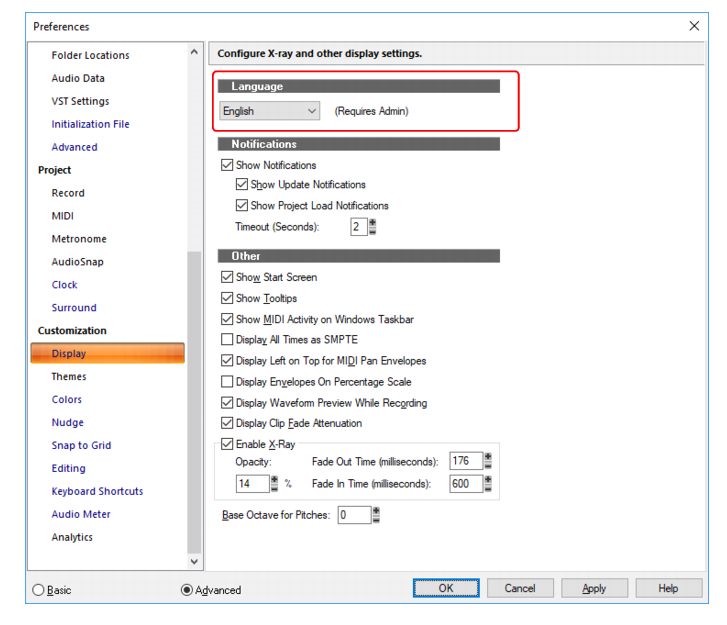This screenshot has height=625, width=727.
Task: Click the Apply button
Action: point(594,588)
